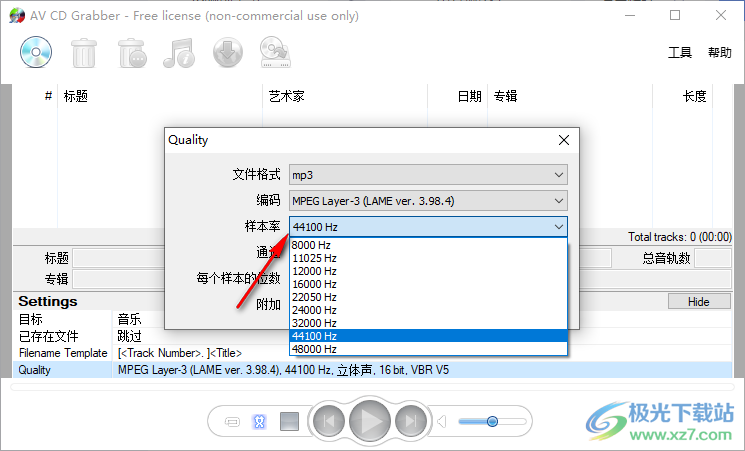Viewport: 745px width, 451px height.
Task: Select 48000 Hz sample rate
Action: [428, 349]
